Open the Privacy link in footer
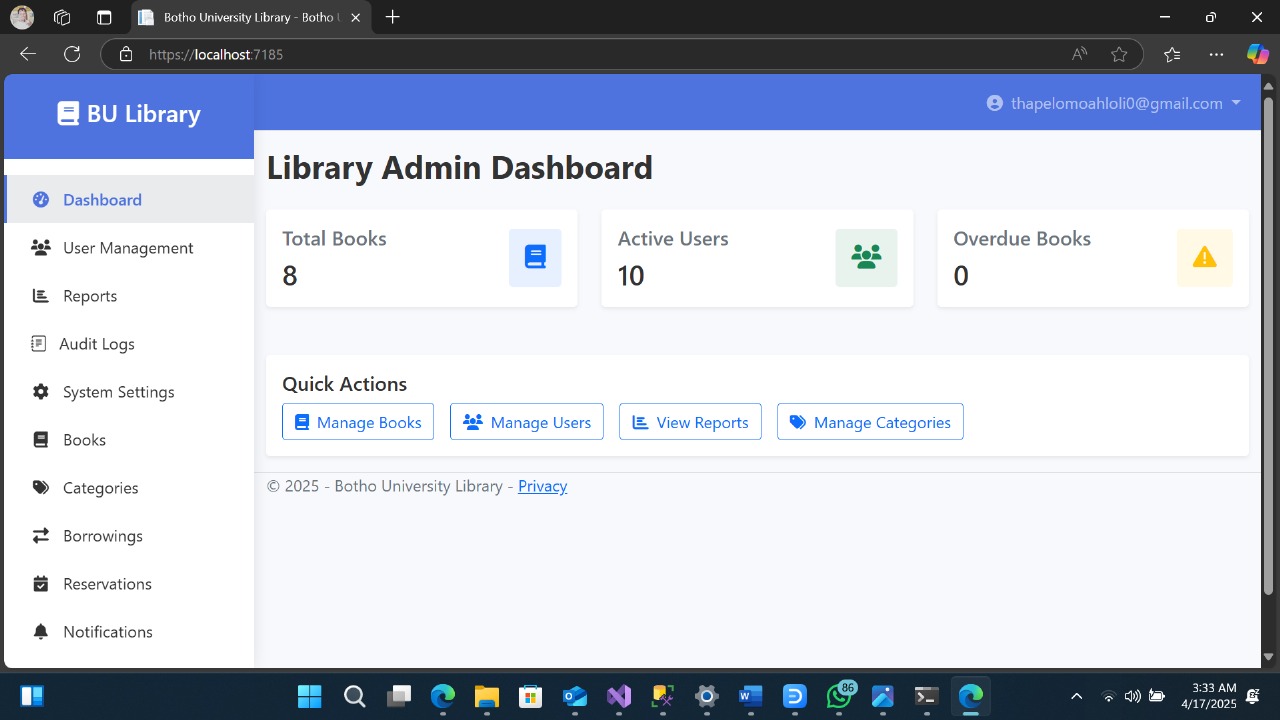Viewport: 1280px width, 720px height. pyautogui.click(x=542, y=486)
